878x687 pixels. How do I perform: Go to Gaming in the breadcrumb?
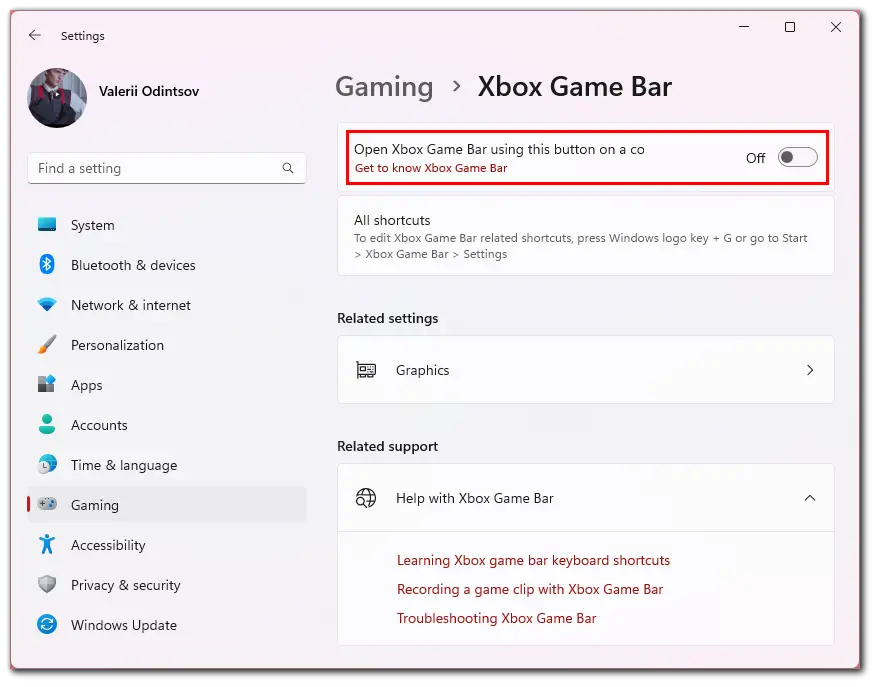384,87
